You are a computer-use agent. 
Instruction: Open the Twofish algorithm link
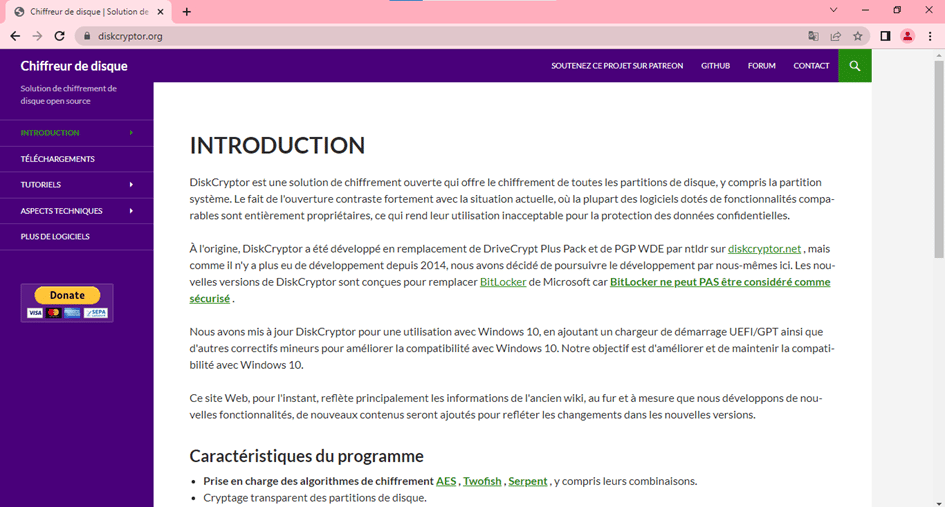(x=482, y=481)
